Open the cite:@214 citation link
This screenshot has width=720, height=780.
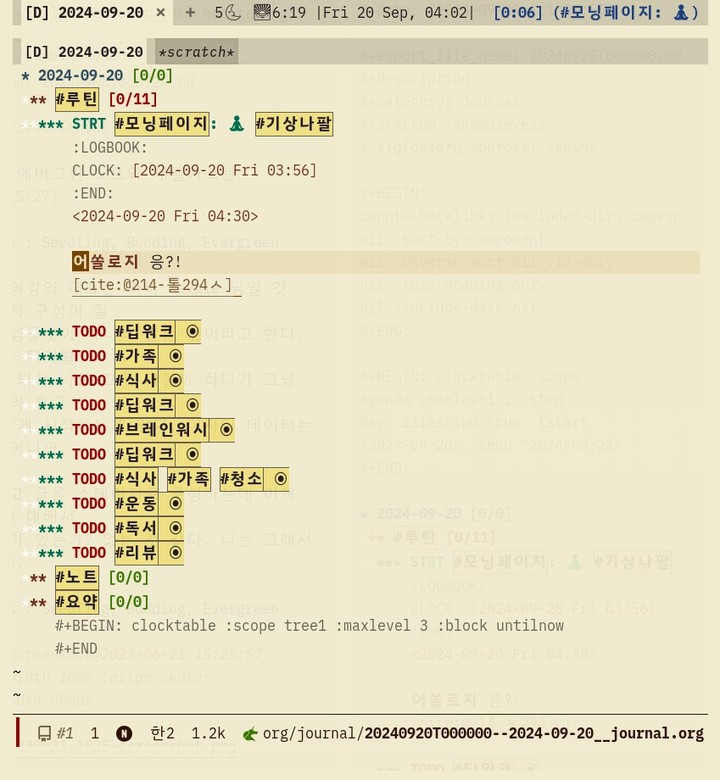click(155, 285)
